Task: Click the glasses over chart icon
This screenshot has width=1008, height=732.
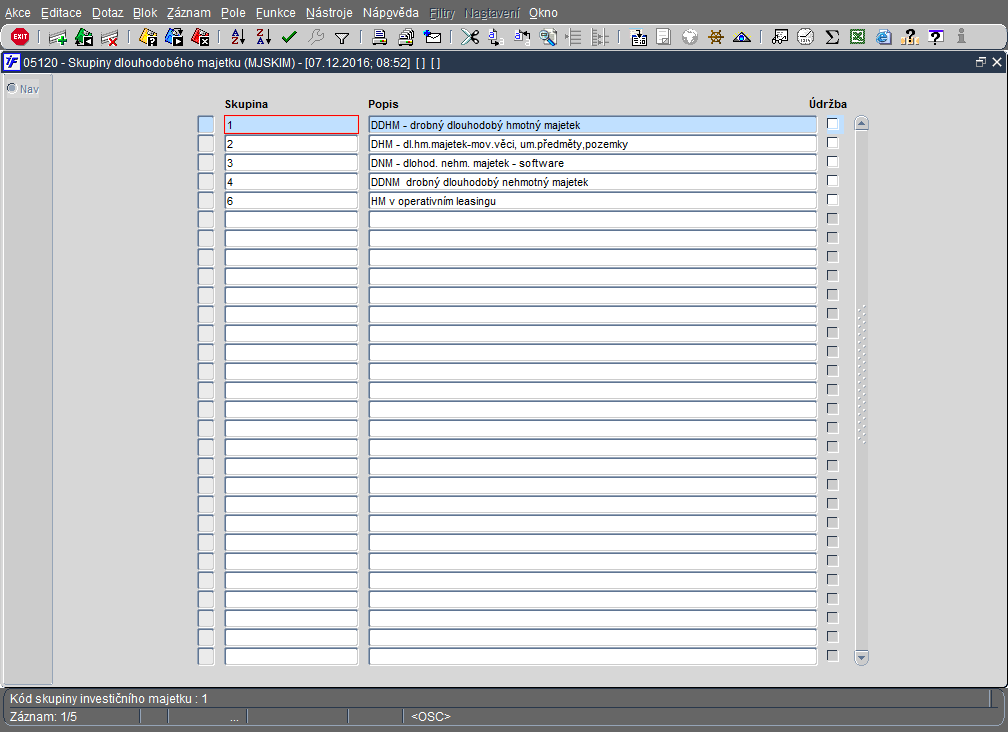Action: click(780, 37)
